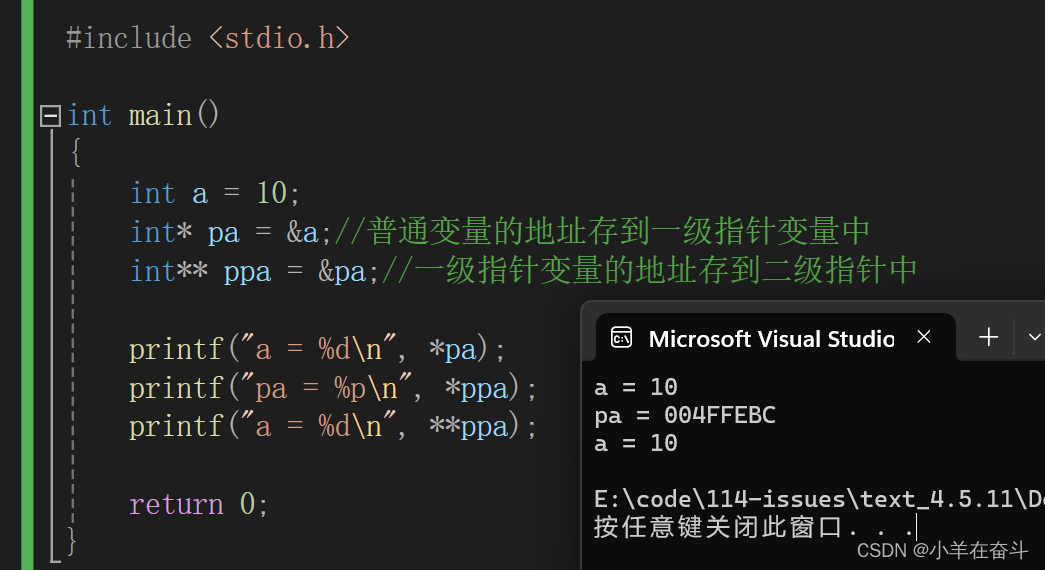The height and width of the screenshot is (570, 1045).
Task: Click the comment about 二级指针中
Action: pyautogui.click(x=650, y=271)
